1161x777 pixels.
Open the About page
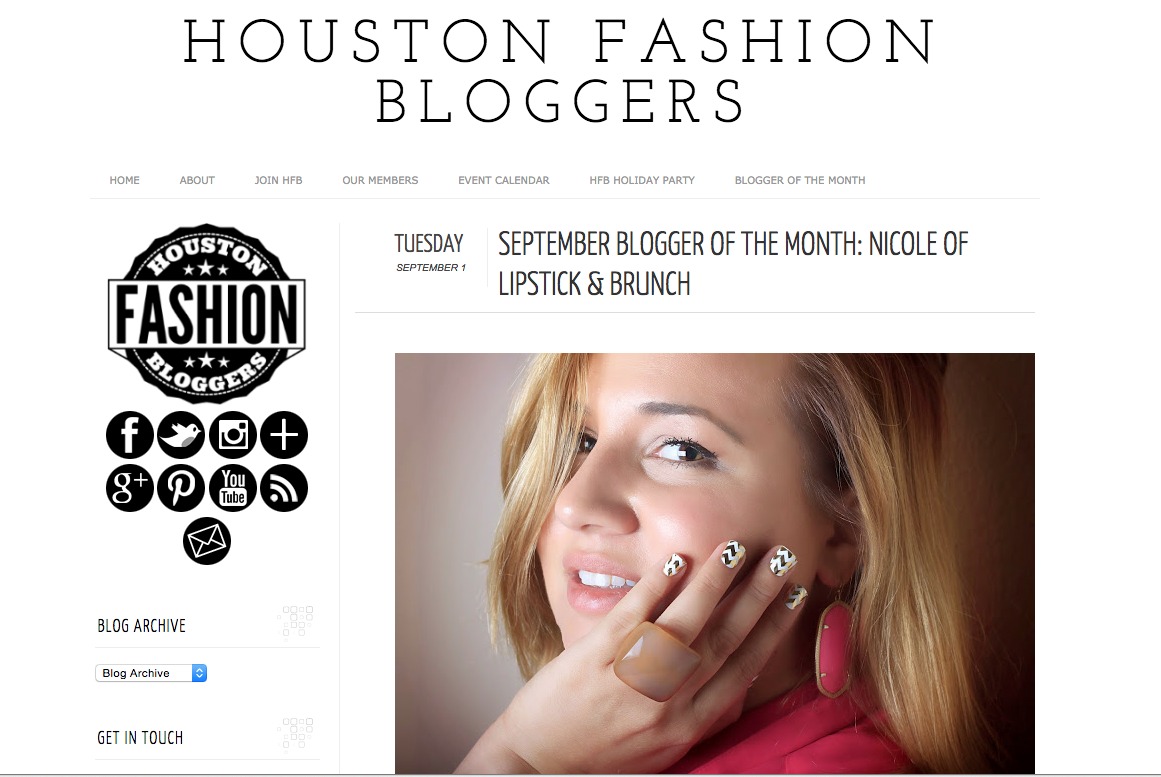(x=197, y=180)
